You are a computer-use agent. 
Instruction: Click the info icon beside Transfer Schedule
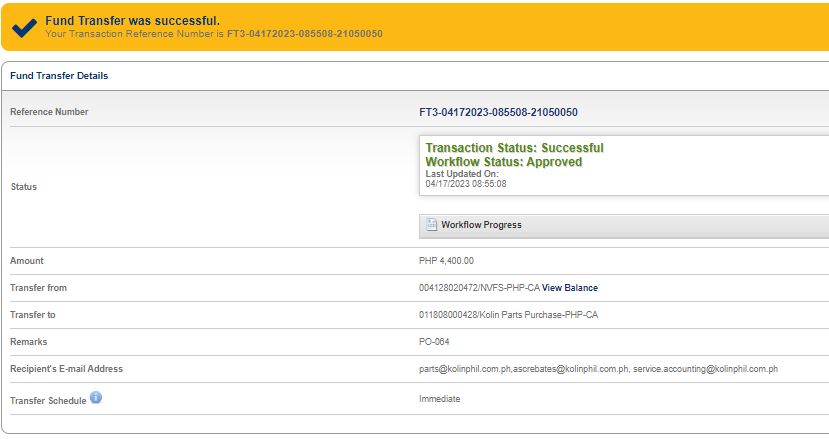tap(96, 397)
